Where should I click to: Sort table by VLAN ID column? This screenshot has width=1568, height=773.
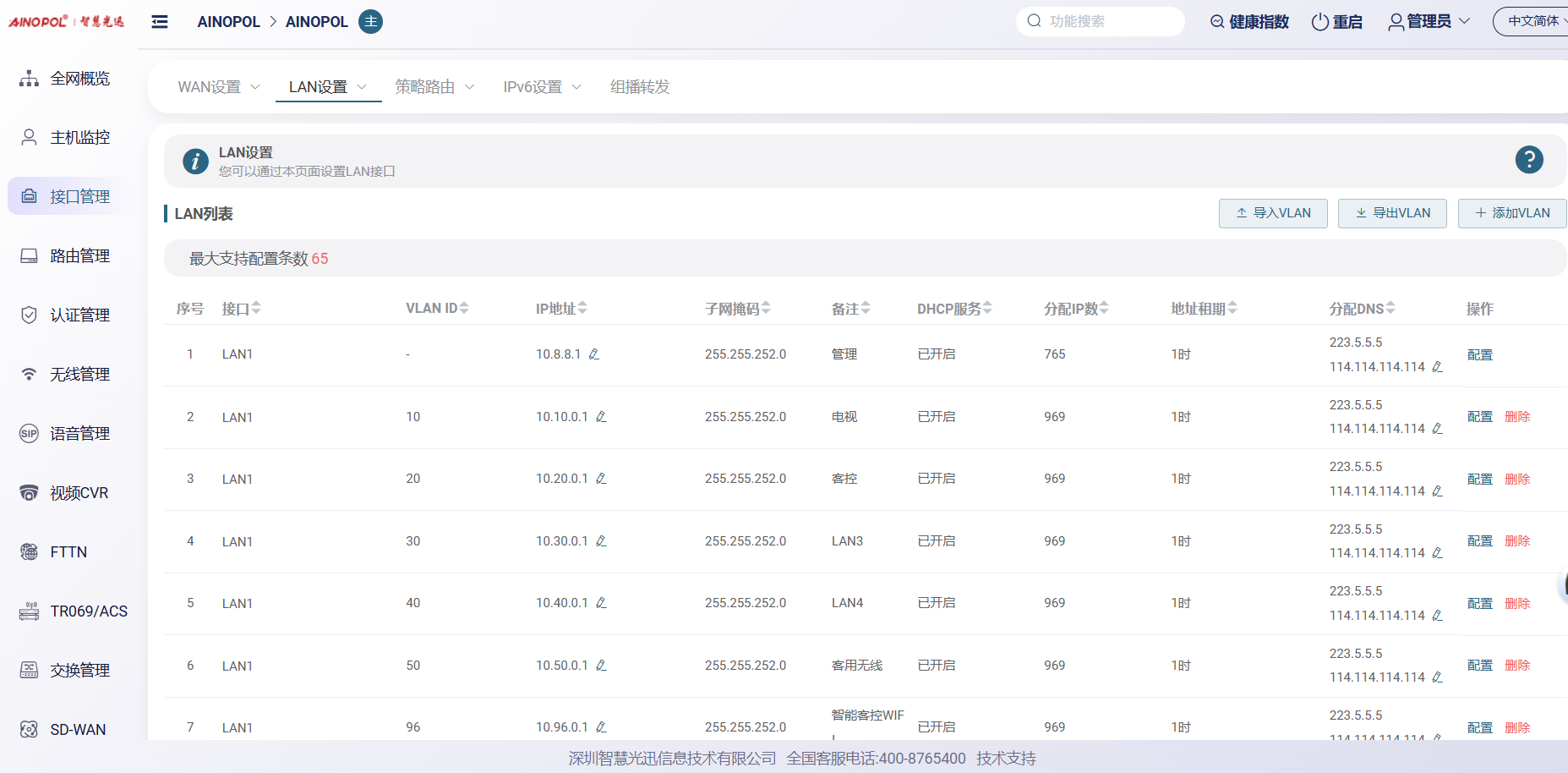coord(464,309)
